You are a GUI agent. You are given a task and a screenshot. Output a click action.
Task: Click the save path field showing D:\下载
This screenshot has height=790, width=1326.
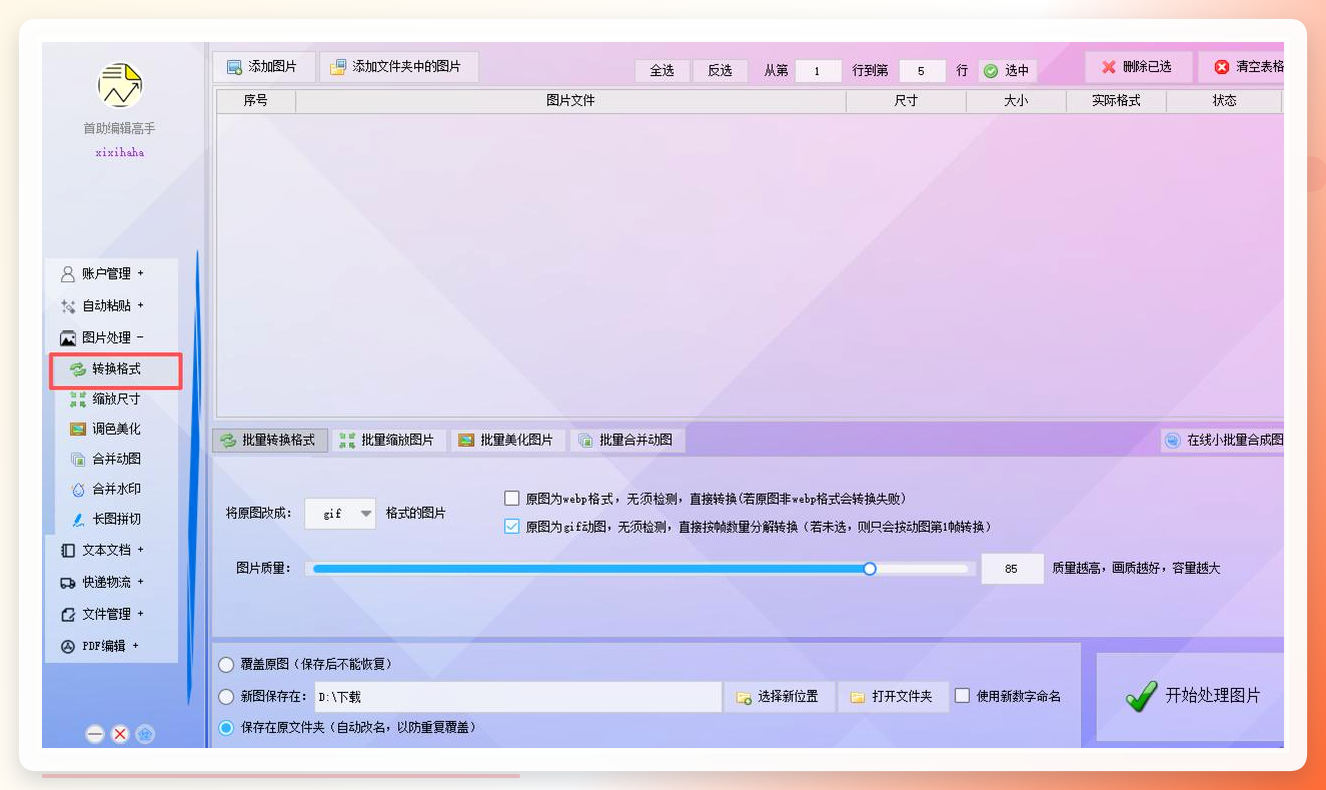[517, 696]
